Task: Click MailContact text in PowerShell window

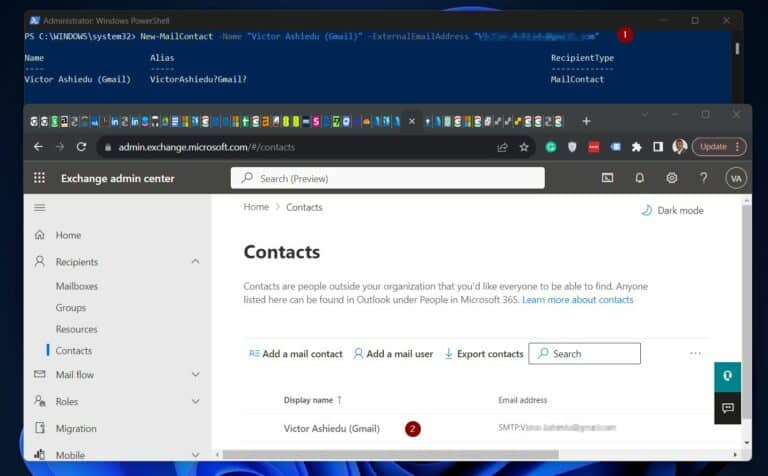Action: click(577, 79)
